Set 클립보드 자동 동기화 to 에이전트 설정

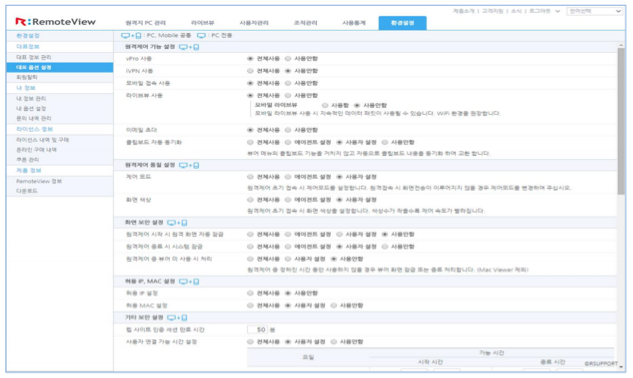tap(288, 143)
